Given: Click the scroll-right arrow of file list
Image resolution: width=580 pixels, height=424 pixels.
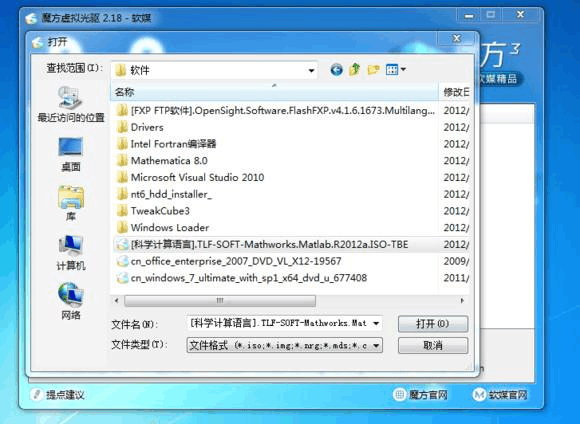Looking at the screenshot, I should [x=462, y=300].
